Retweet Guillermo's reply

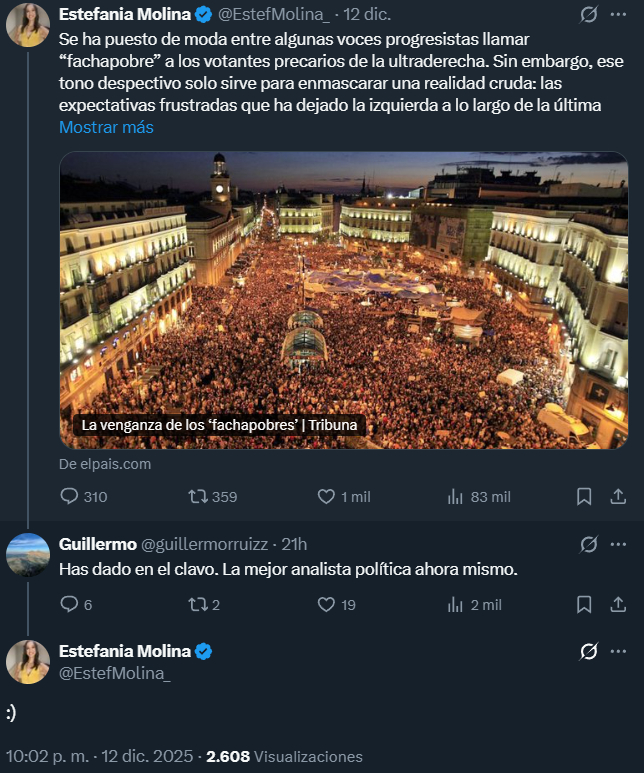point(198,604)
